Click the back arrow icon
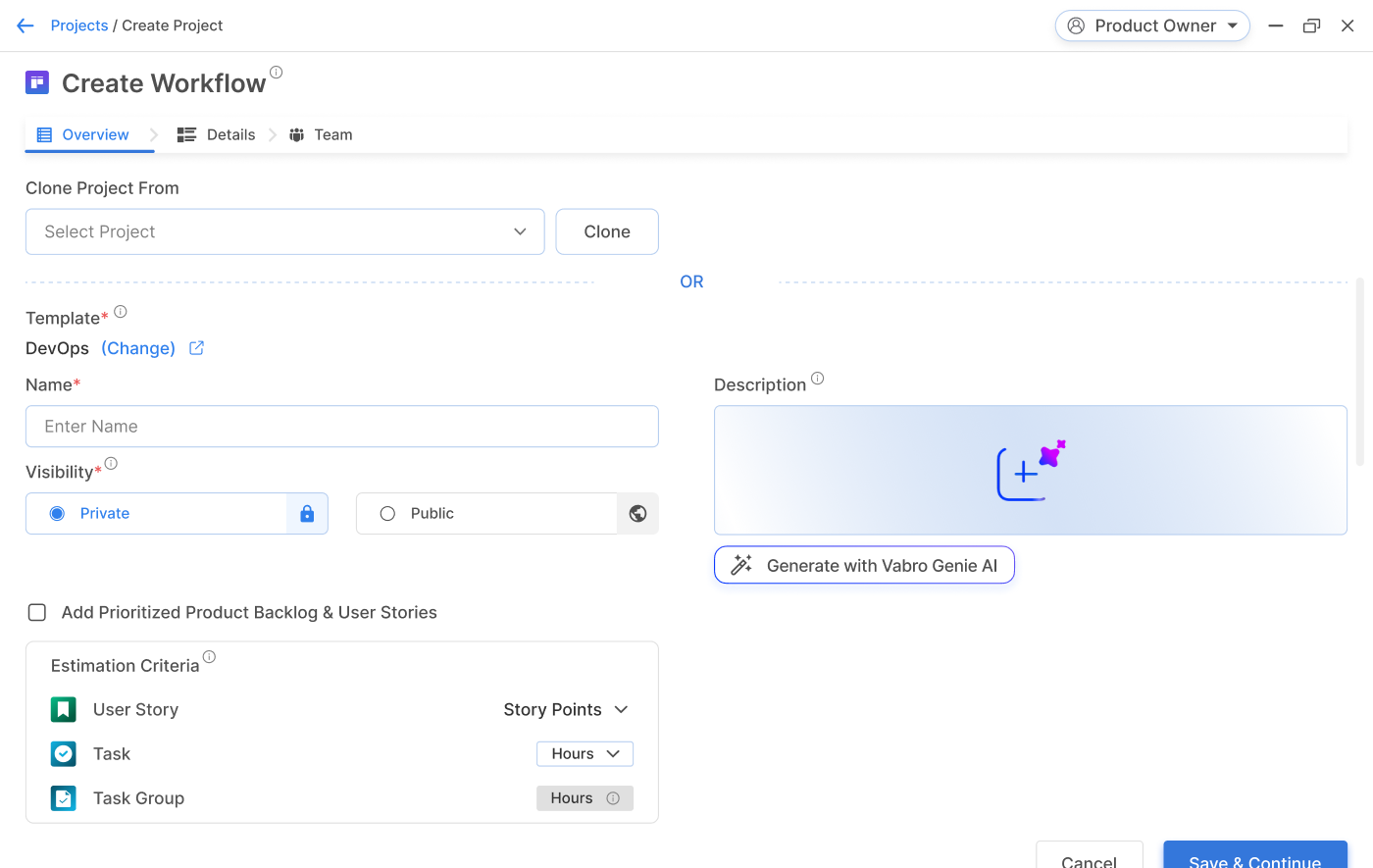This screenshot has height=868, width=1373. pyautogui.click(x=25, y=26)
